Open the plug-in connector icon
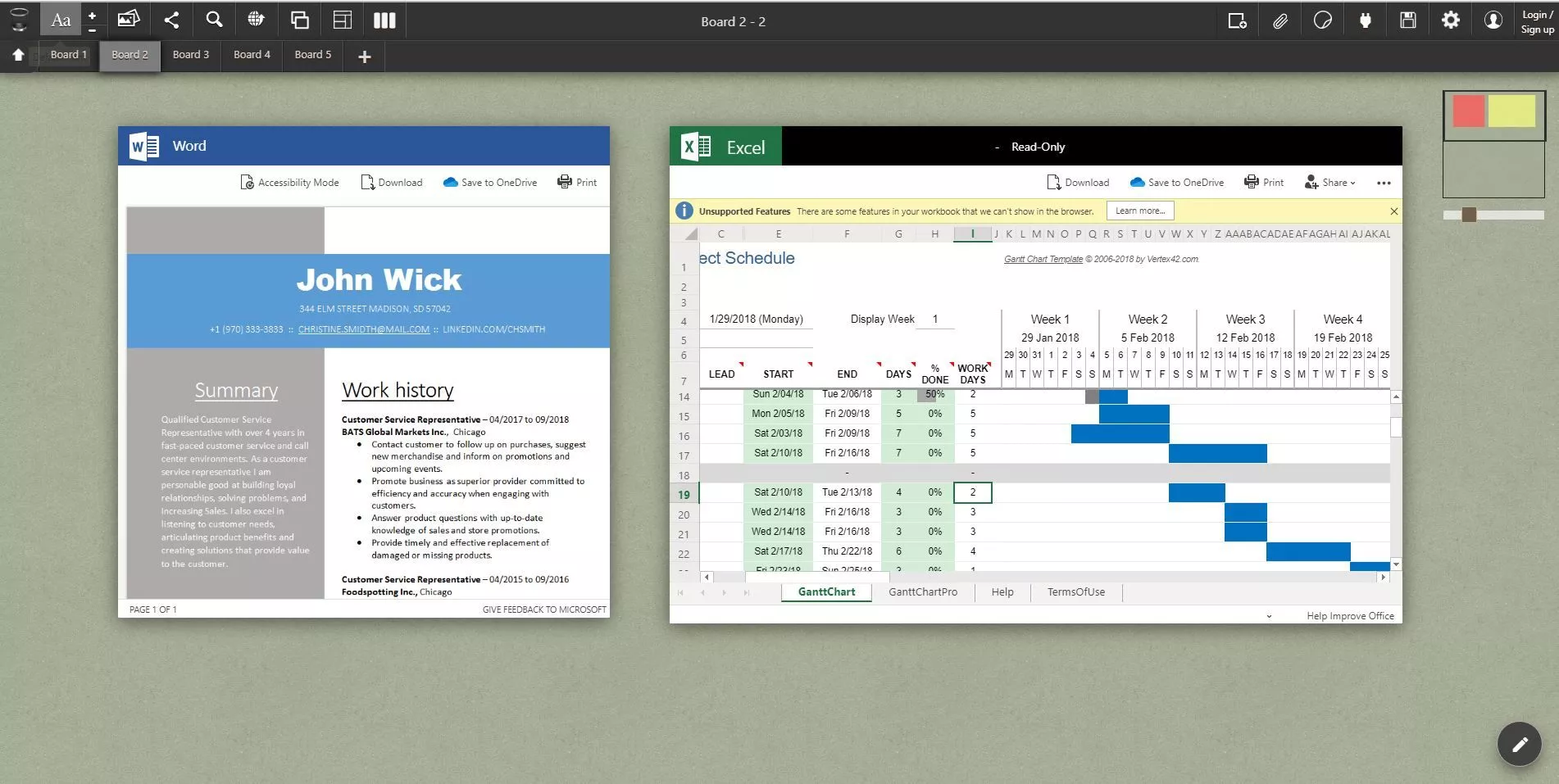The image size is (1559, 784). click(x=1365, y=20)
